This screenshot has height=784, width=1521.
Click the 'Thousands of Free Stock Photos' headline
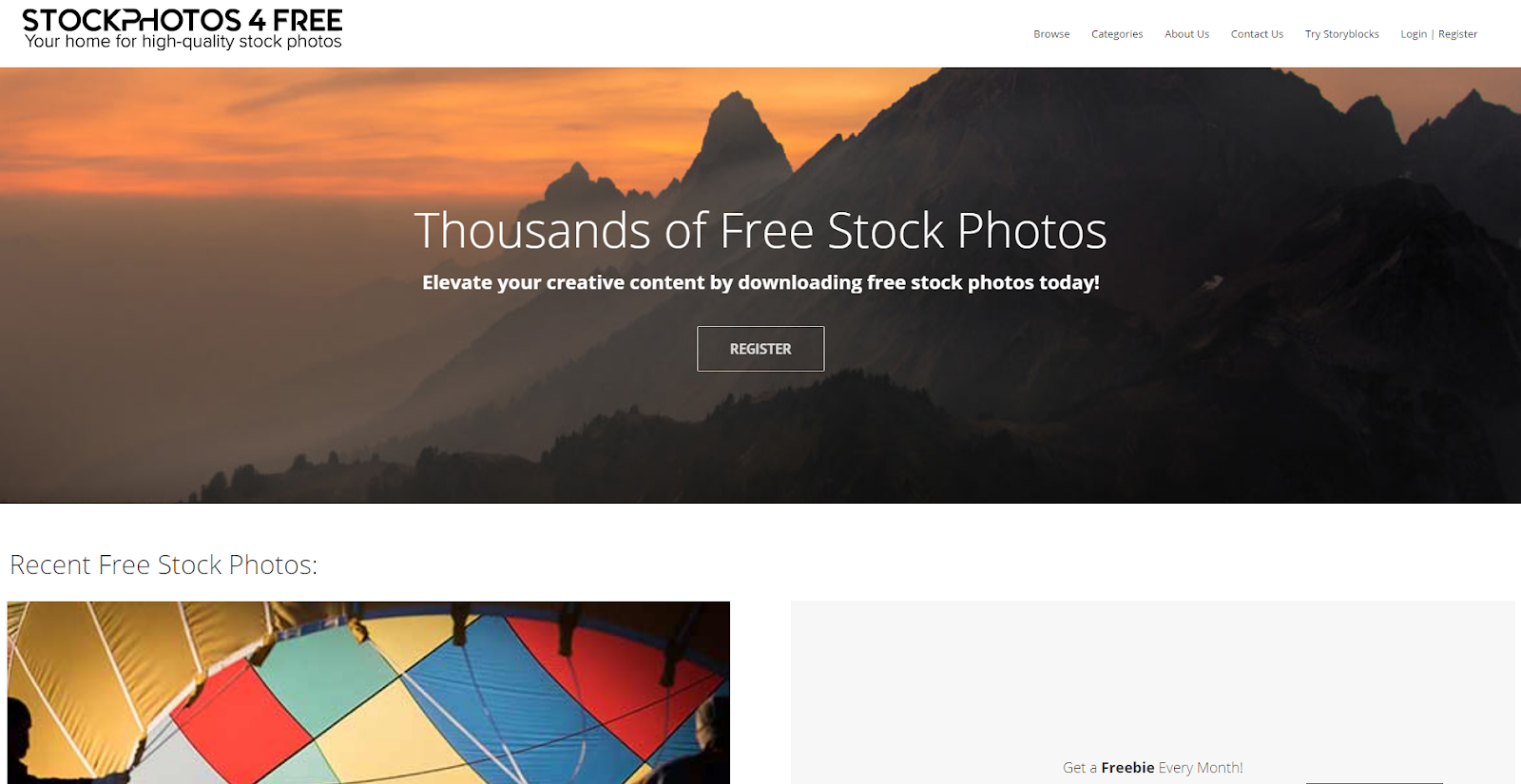click(760, 231)
